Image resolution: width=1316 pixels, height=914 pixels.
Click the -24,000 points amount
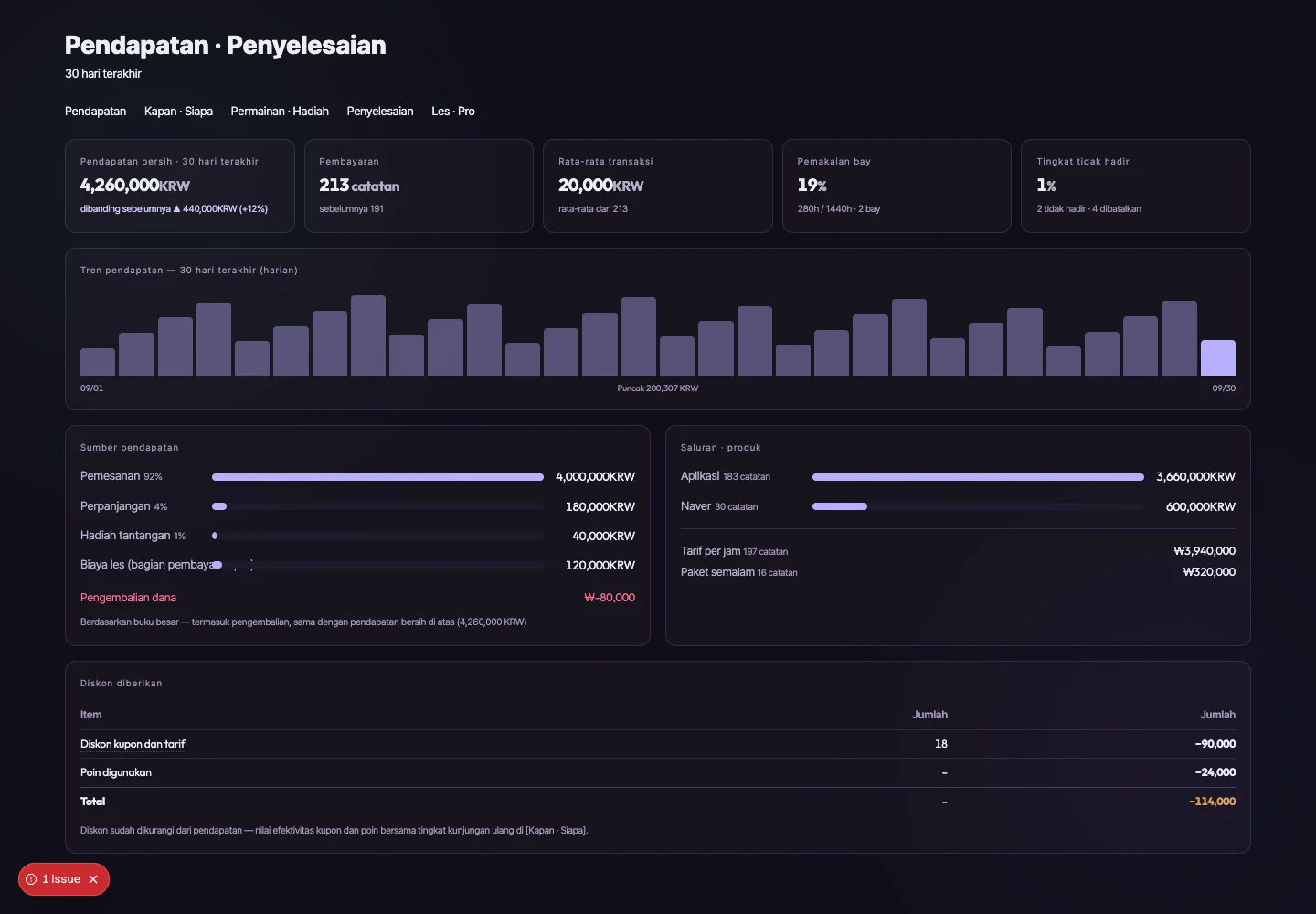(1215, 772)
